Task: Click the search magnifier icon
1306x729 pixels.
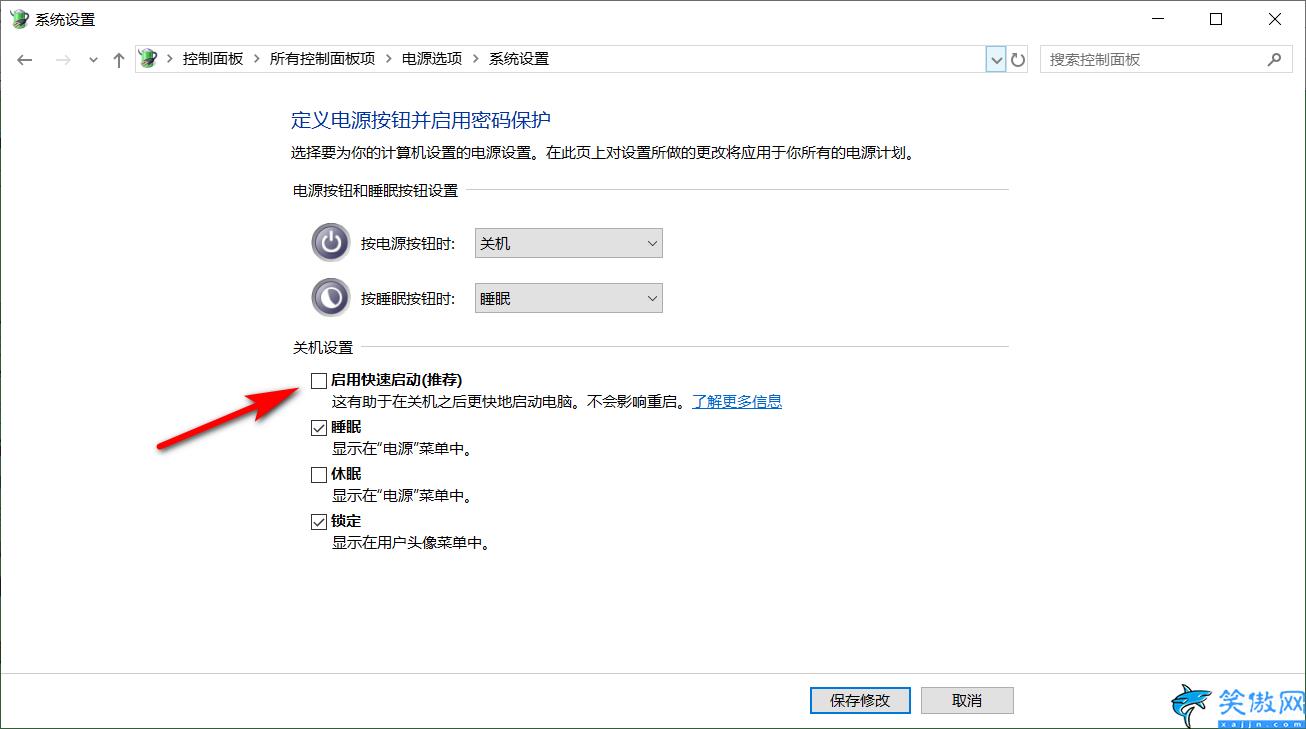Action: [x=1274, y=59]
